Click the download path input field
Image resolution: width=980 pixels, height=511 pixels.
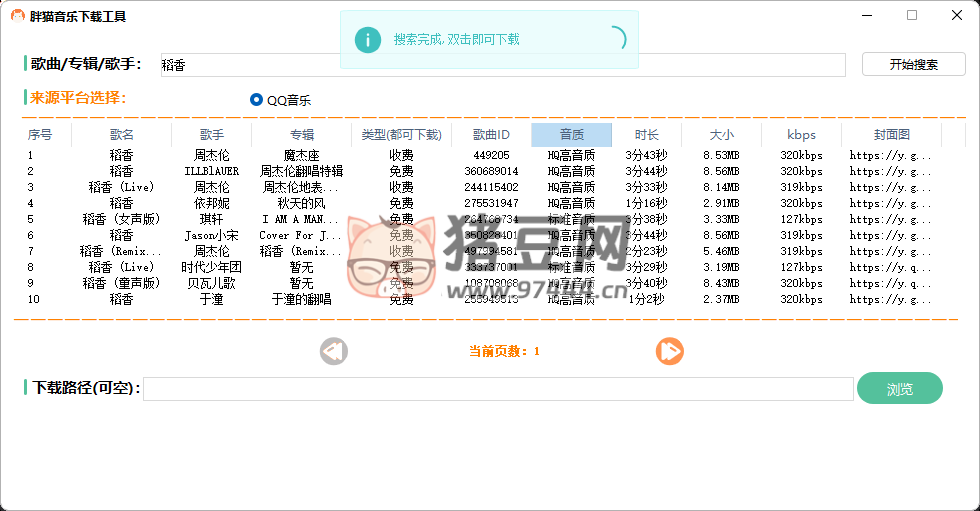click(x=497, y=389)
